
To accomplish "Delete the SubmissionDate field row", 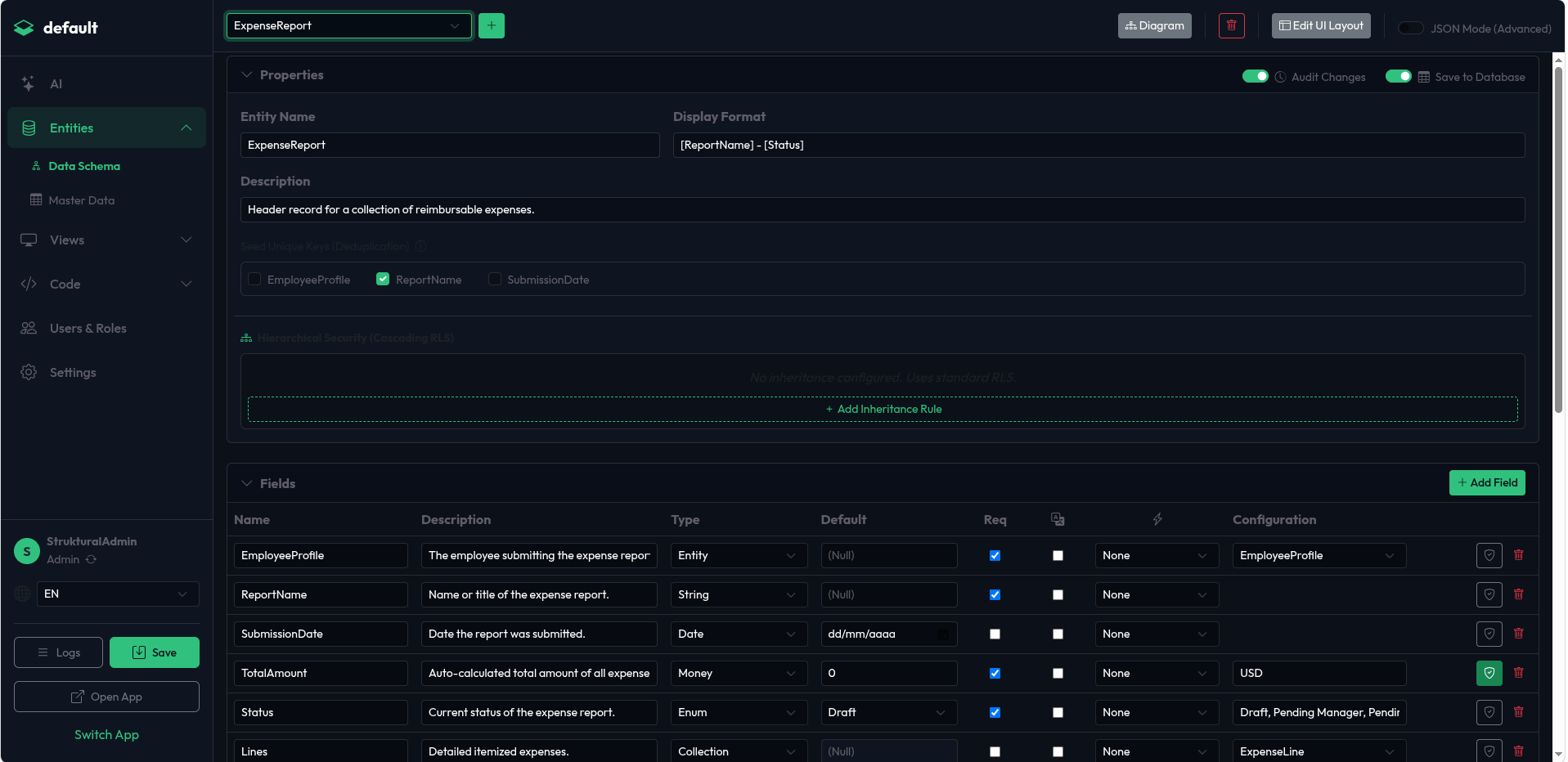I will (1518, 634).
